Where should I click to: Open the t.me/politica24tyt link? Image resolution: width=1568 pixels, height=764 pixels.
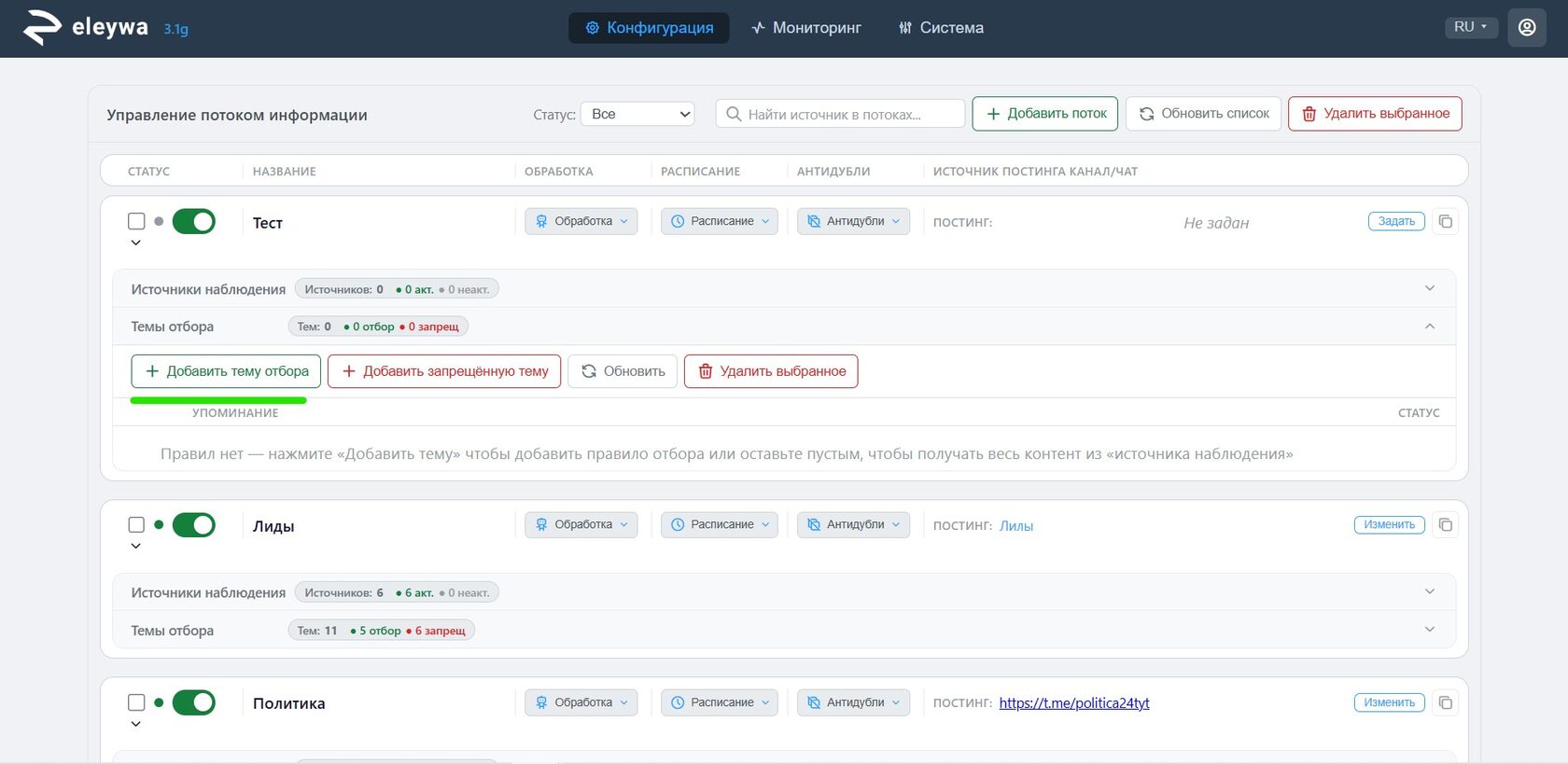point(1074,703)
